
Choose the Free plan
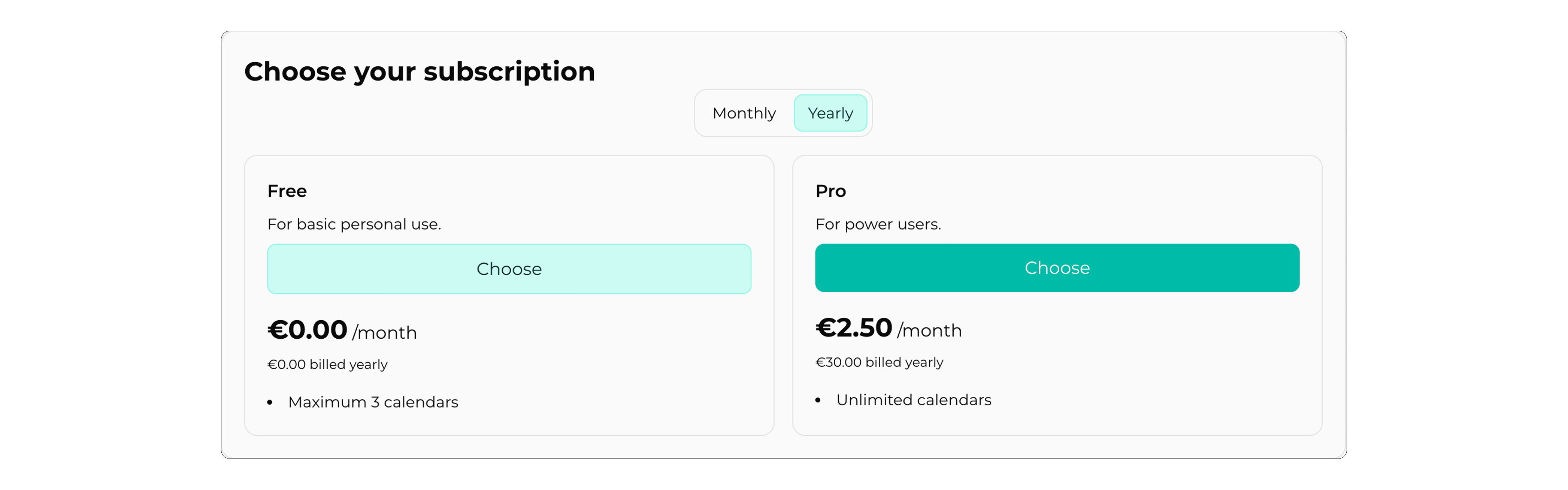509,269
